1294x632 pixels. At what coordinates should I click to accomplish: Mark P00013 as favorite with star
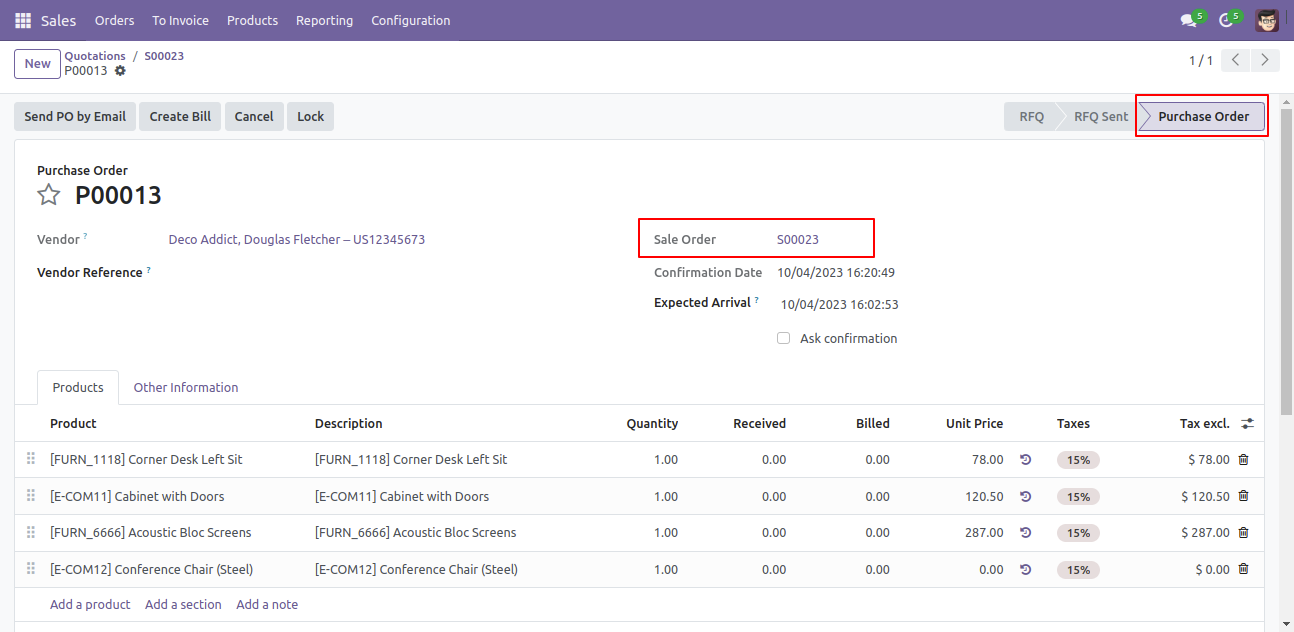tap(49, 195)
